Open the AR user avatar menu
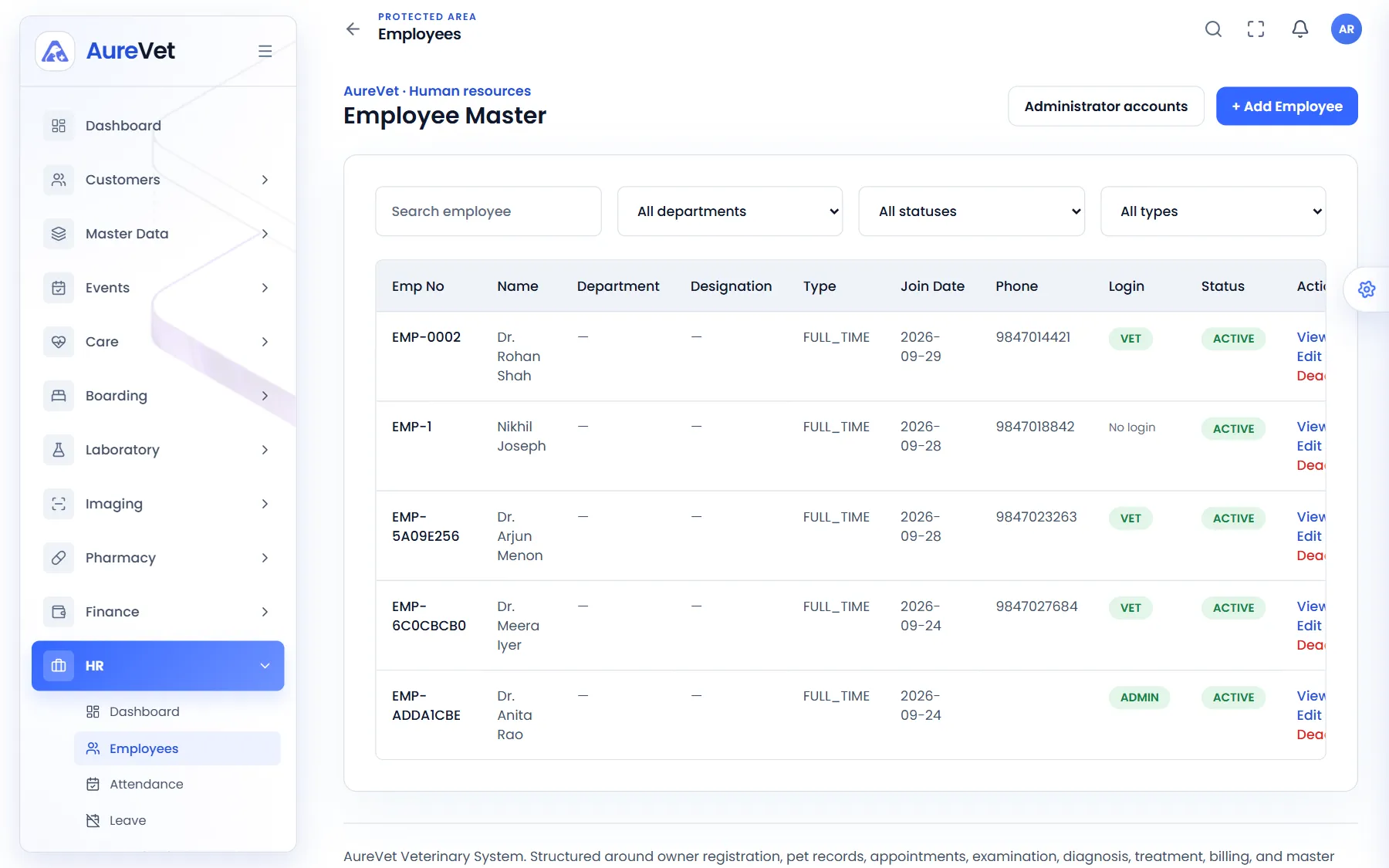 (x=1347, y=29)
